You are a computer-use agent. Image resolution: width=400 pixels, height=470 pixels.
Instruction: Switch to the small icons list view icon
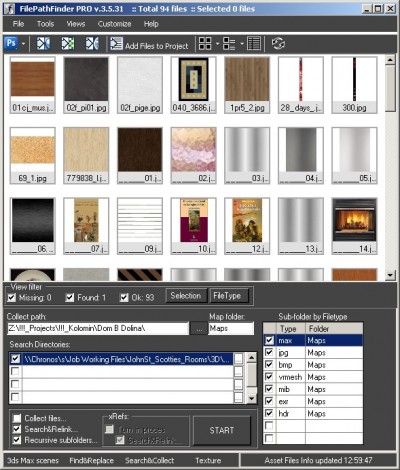229,44
